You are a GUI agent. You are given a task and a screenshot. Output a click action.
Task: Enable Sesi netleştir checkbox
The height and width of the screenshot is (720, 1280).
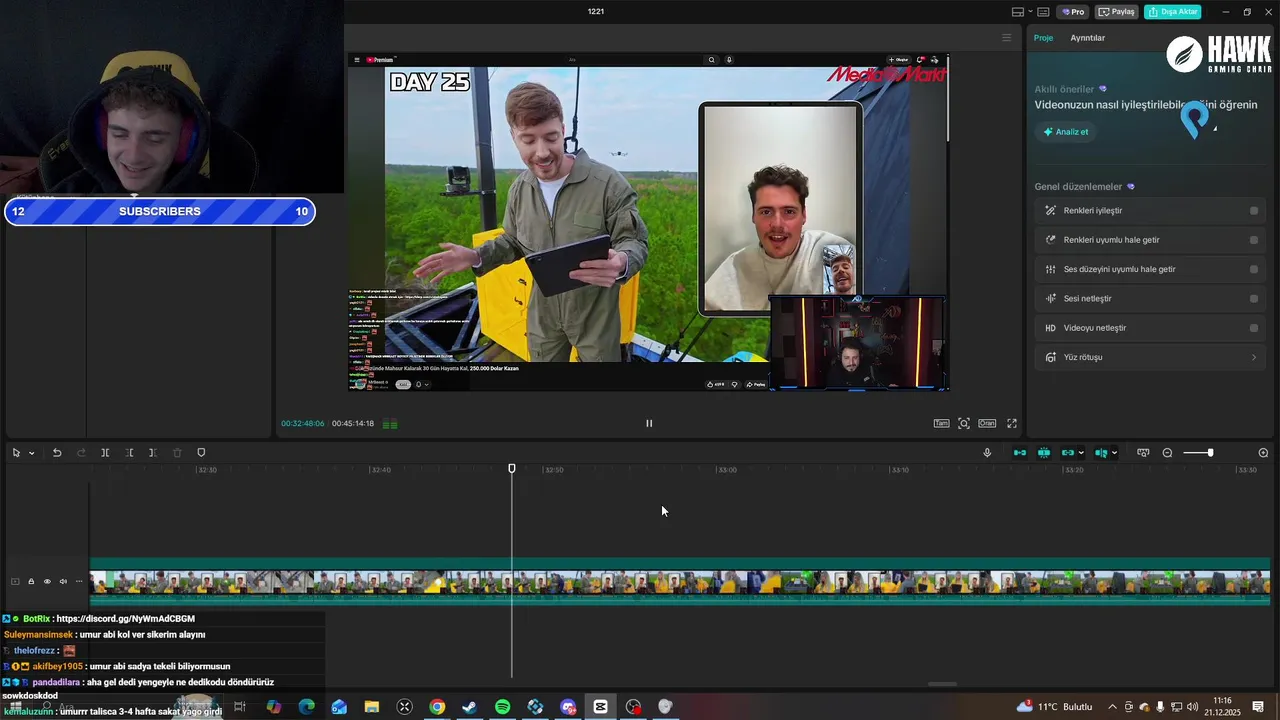[x=1254, y=298]
